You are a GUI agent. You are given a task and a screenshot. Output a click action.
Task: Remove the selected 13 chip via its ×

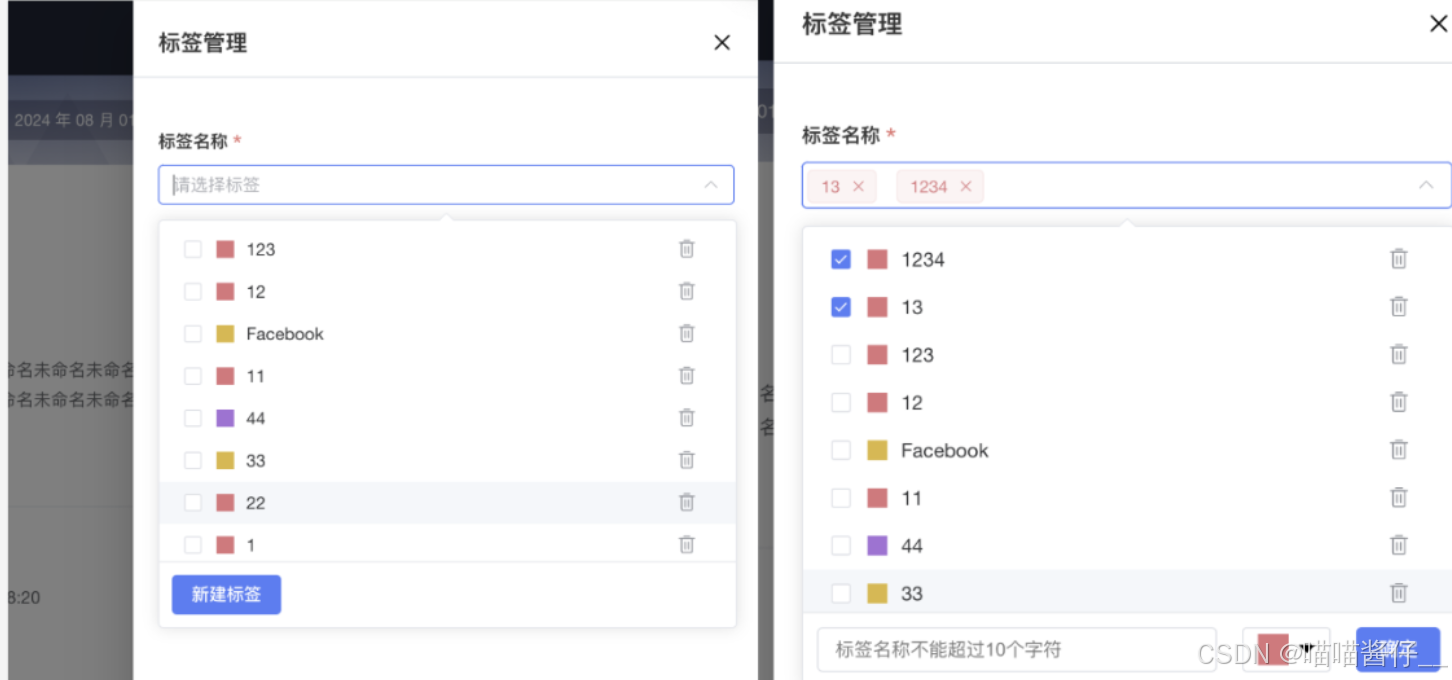[x=858, y=186]
